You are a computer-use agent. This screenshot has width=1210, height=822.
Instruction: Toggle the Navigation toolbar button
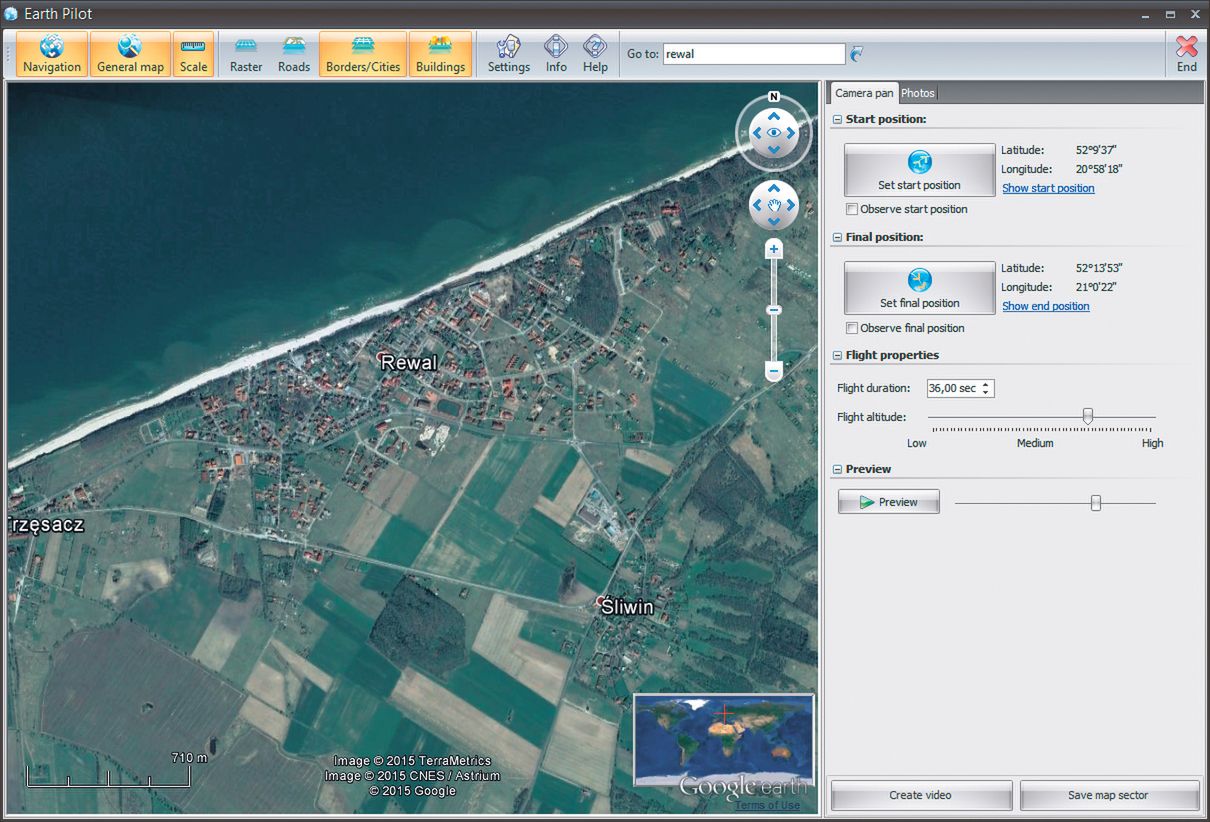(52, 54)
